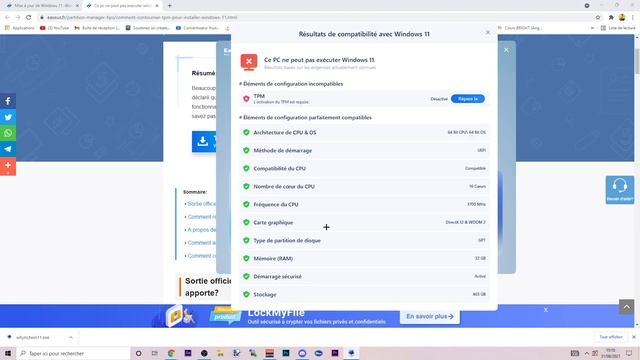Open Applications bookmark shortcut
The width and height of the screenshot is (640, 360).
[20, 28]
